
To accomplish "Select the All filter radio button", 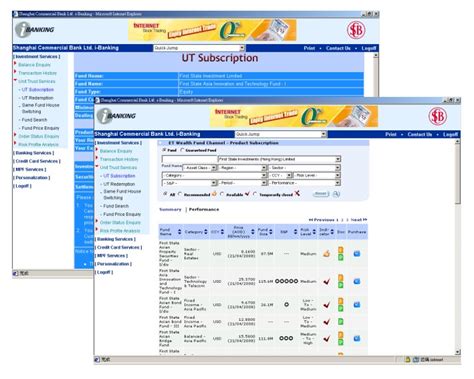I will [165, 194].
